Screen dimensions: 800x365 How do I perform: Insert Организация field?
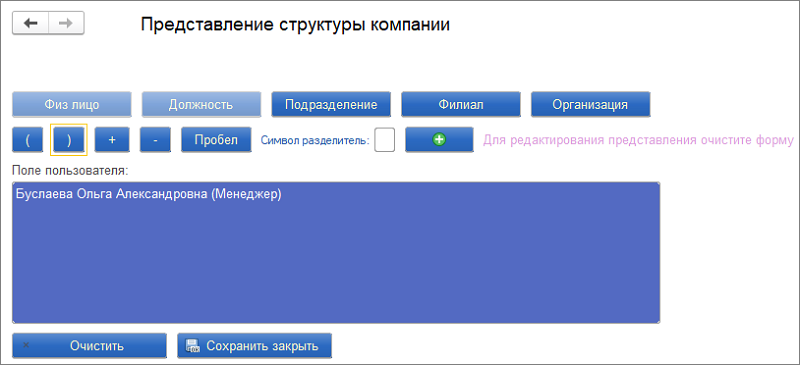(590, 105)
